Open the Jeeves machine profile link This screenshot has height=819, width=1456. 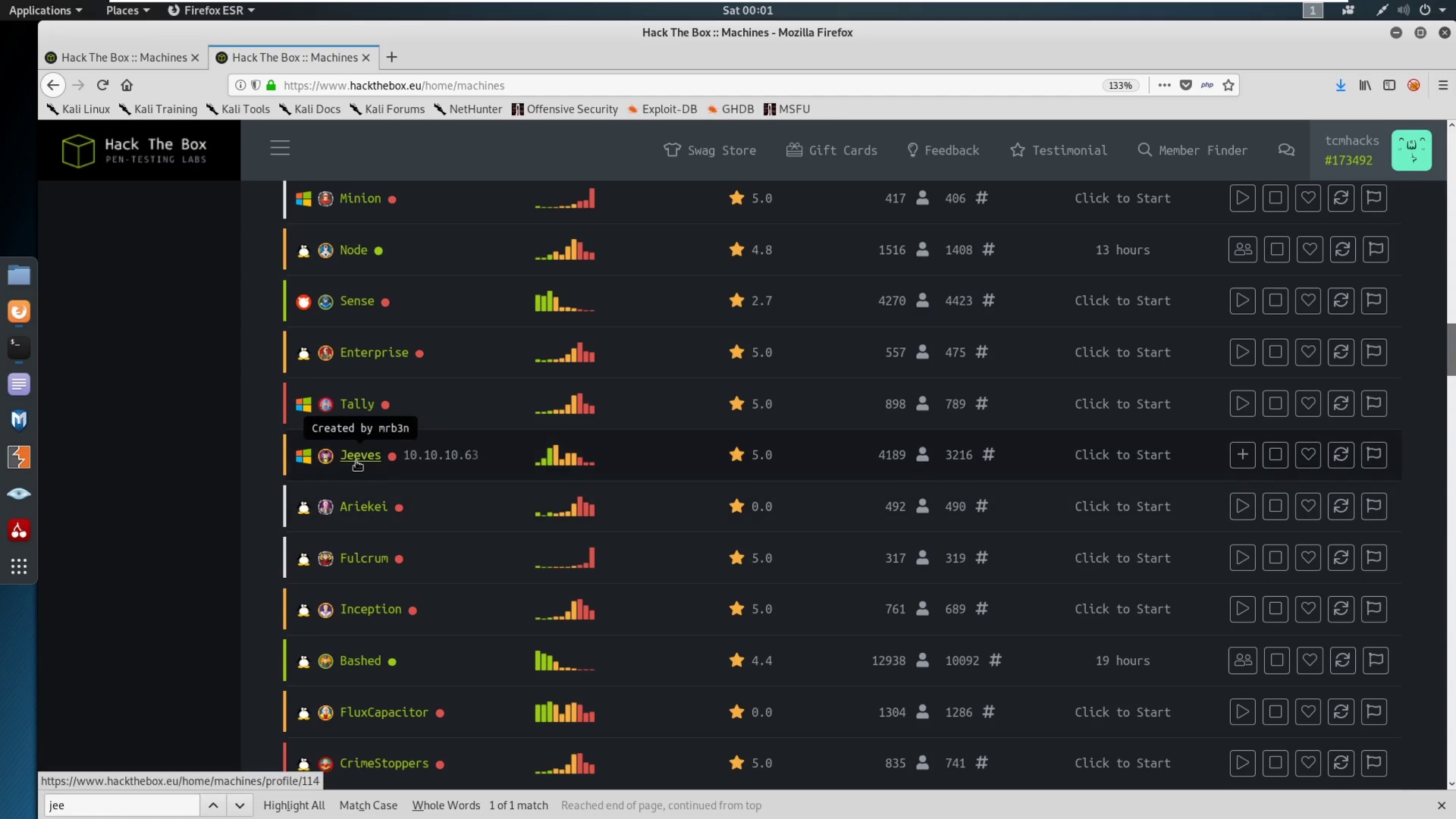tap(360, 455)
